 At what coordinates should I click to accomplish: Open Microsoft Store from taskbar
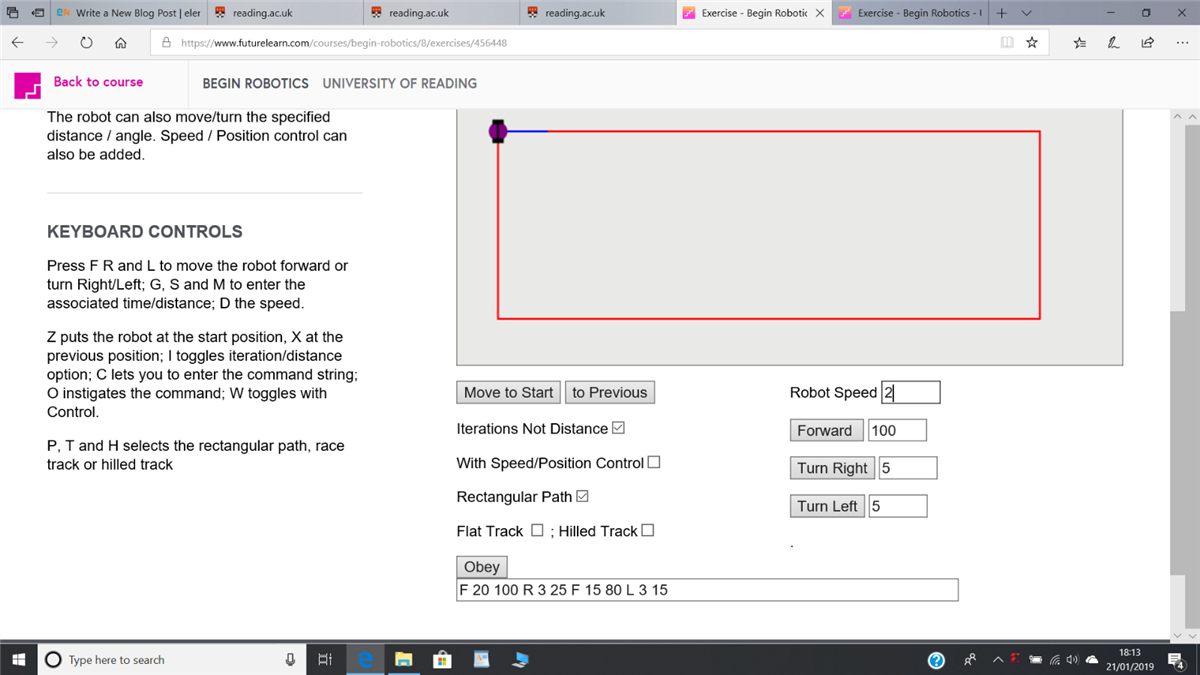click(x=442, y=659)
